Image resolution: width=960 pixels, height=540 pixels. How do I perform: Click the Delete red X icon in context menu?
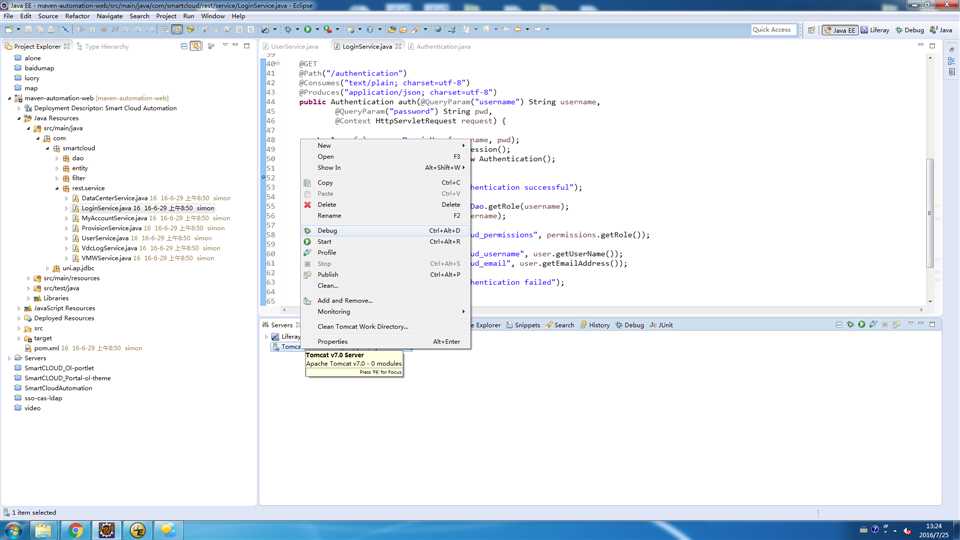click(x=307, y=204)
